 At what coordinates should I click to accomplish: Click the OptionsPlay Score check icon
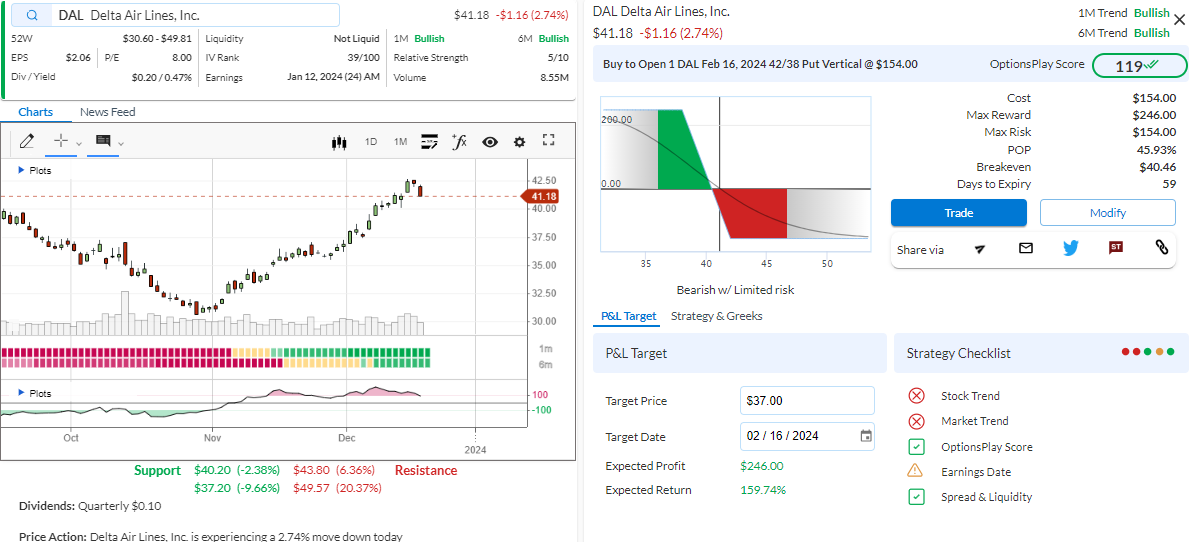tap(917, 446)
